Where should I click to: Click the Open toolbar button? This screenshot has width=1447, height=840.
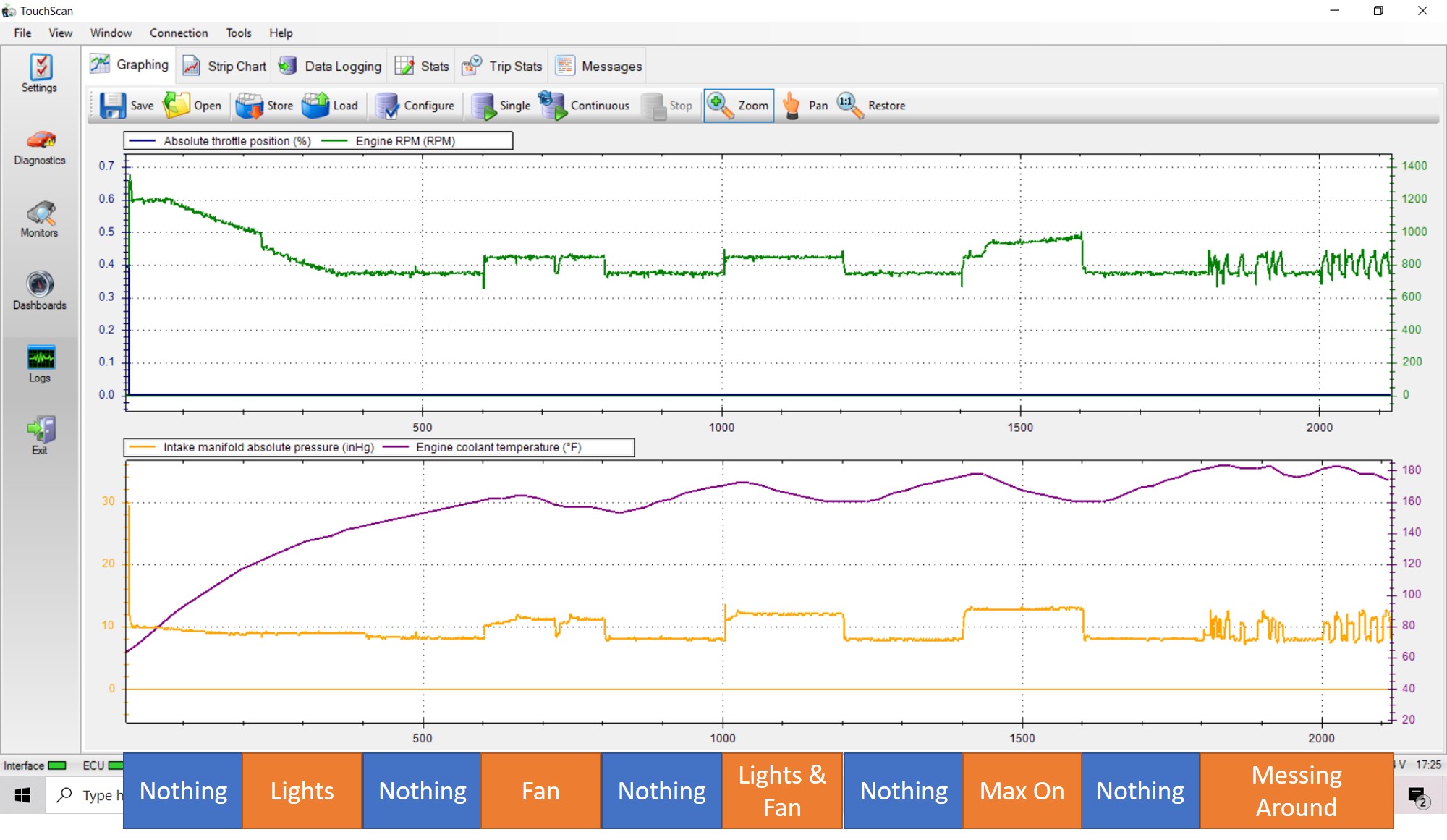click(192, 106)
